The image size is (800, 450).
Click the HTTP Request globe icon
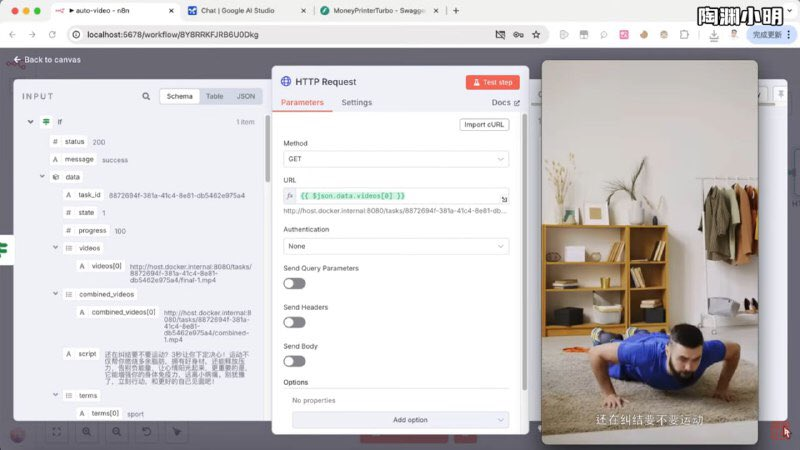286,82
